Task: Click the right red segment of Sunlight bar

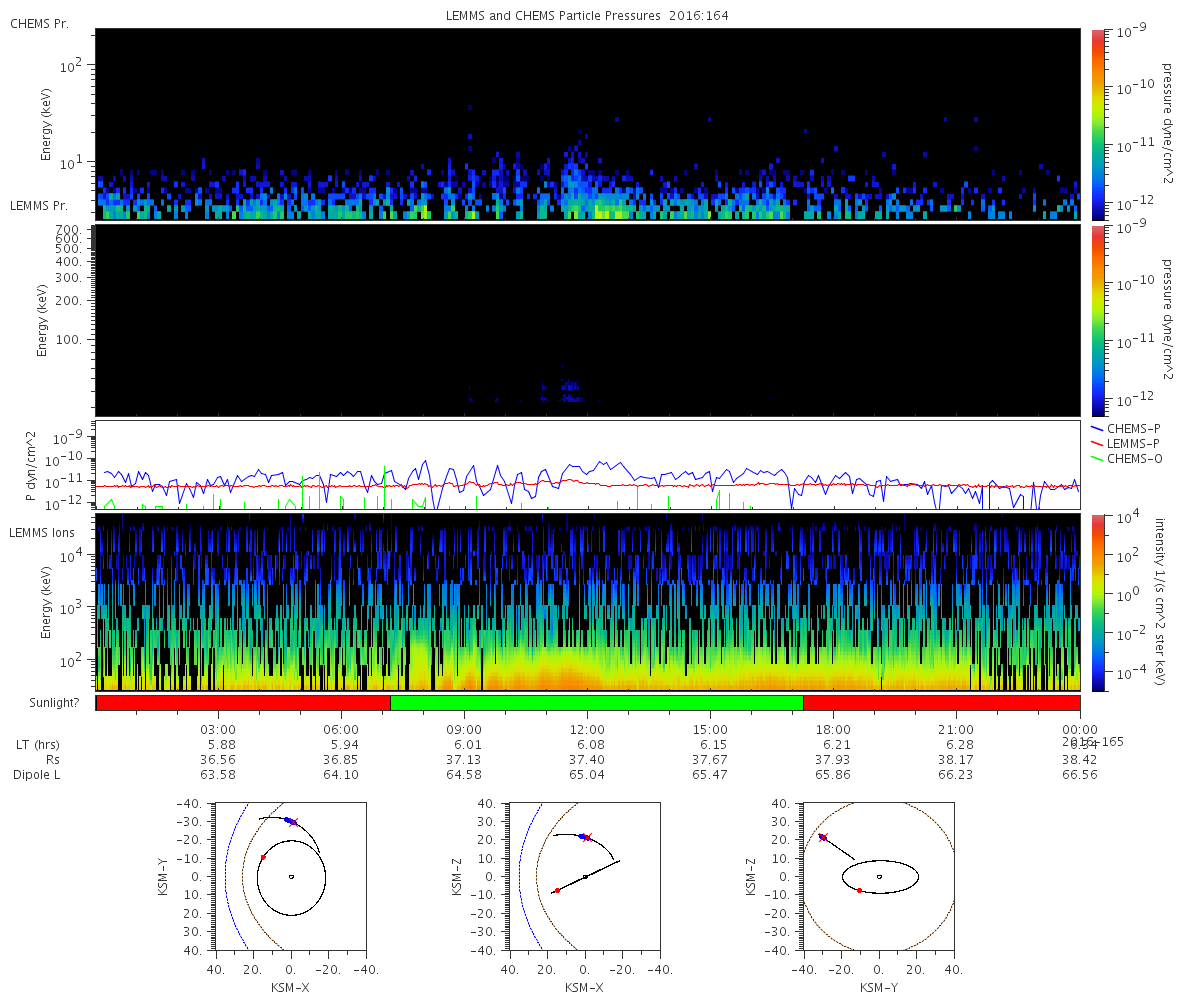Action: pos(941,703)
